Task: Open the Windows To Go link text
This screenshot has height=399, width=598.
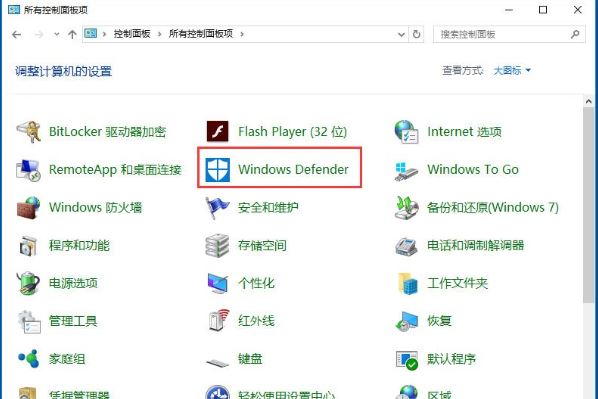Action: coord(473,169)
